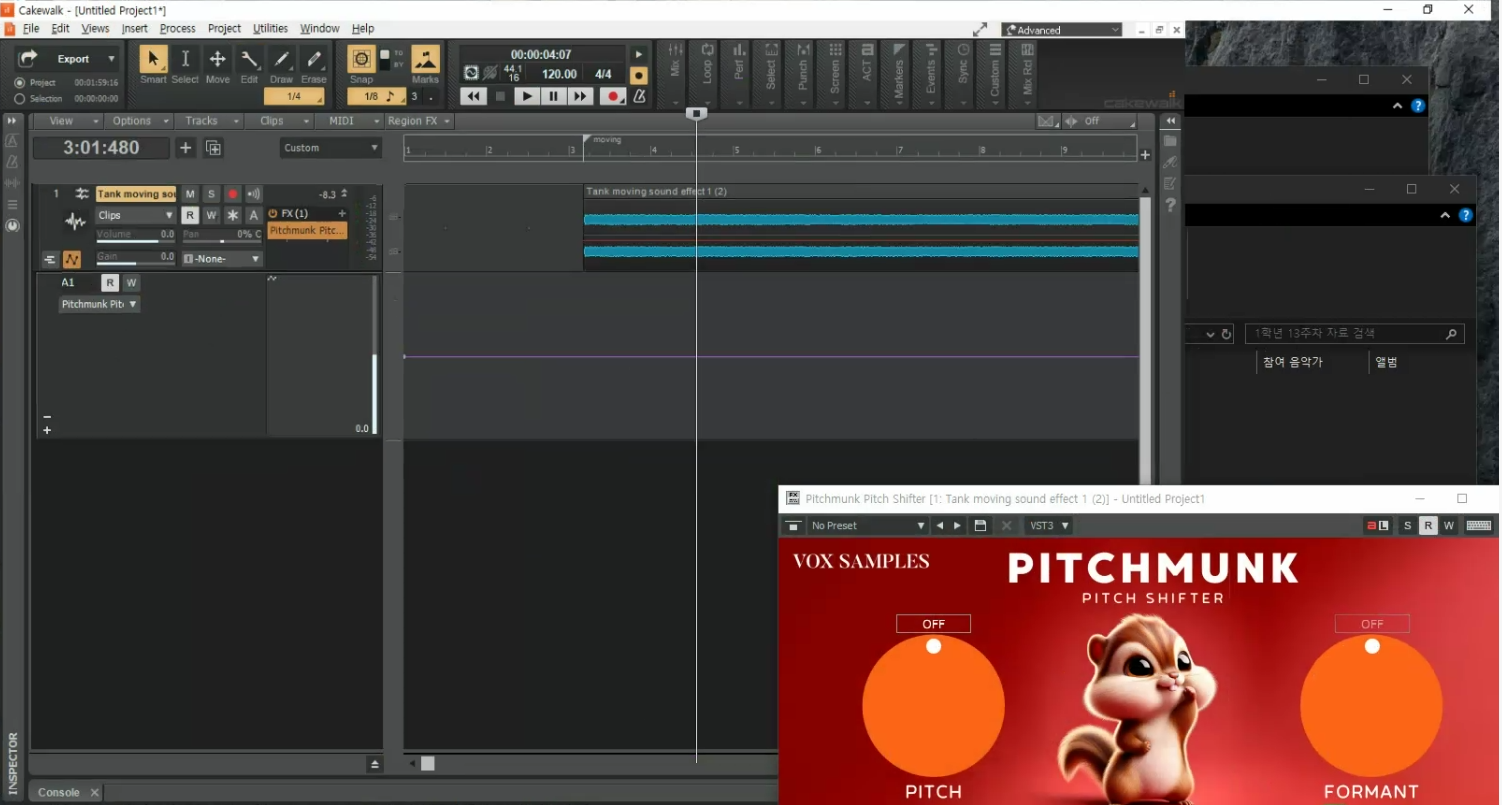Screen dimensions: 1502x805
Task: Toggle take lanes button on track 1
Action: [x=50, y=260]
